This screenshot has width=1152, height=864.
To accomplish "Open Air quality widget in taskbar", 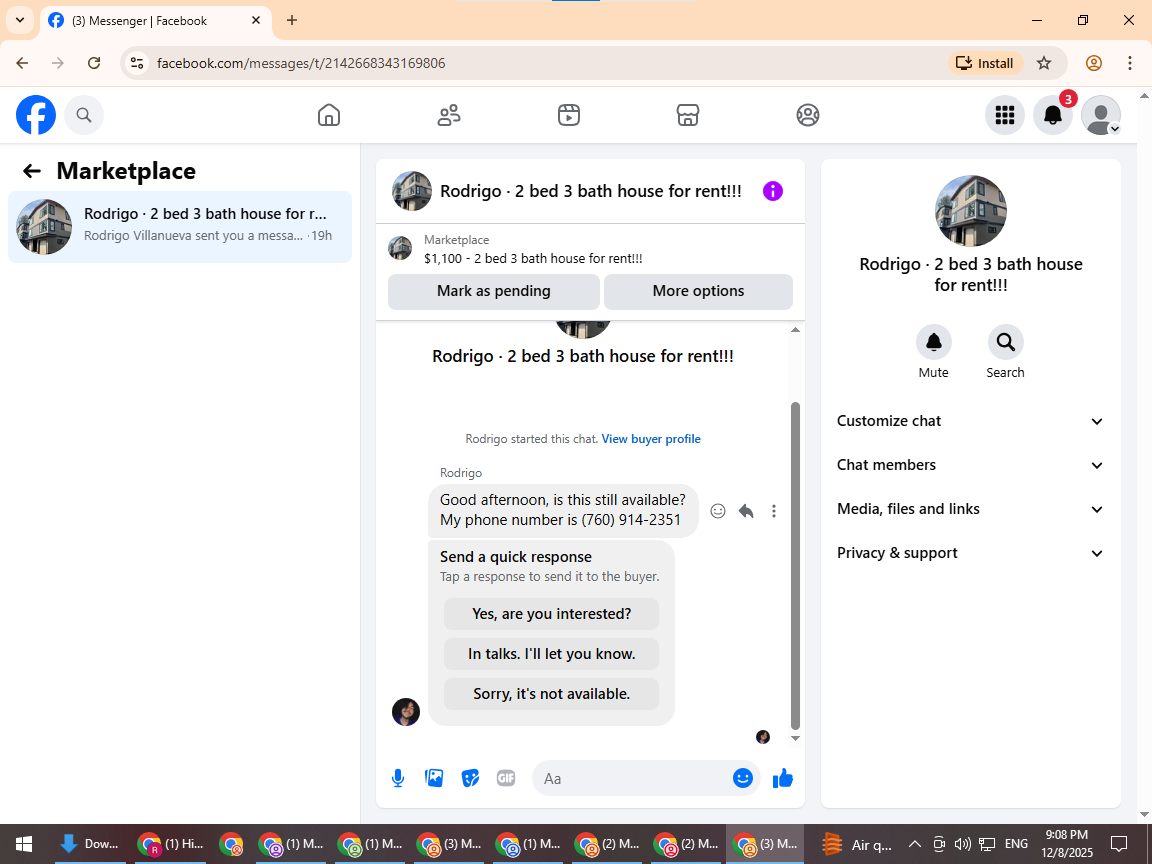I will [x=857, y=844].
